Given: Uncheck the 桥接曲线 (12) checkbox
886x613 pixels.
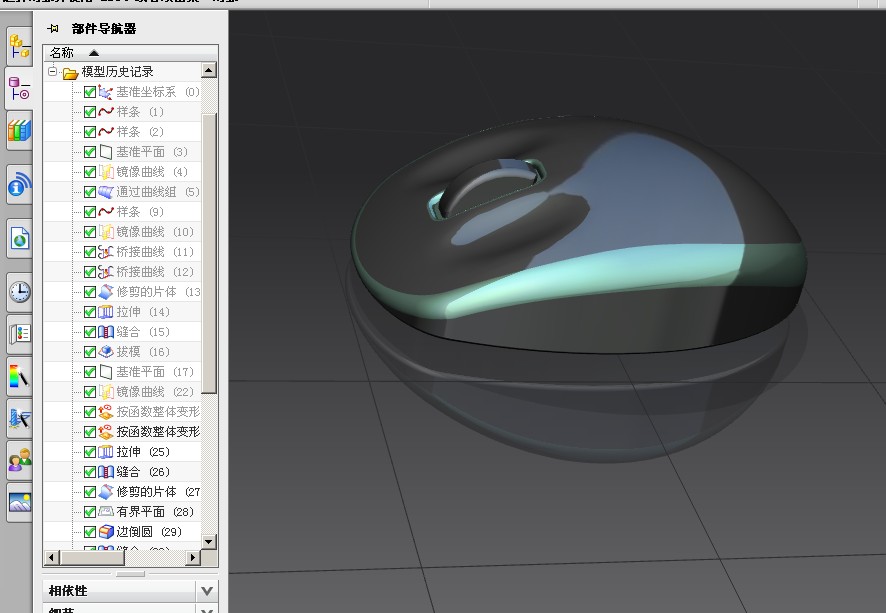Looking at the screenshot, I should coord(90,272).
